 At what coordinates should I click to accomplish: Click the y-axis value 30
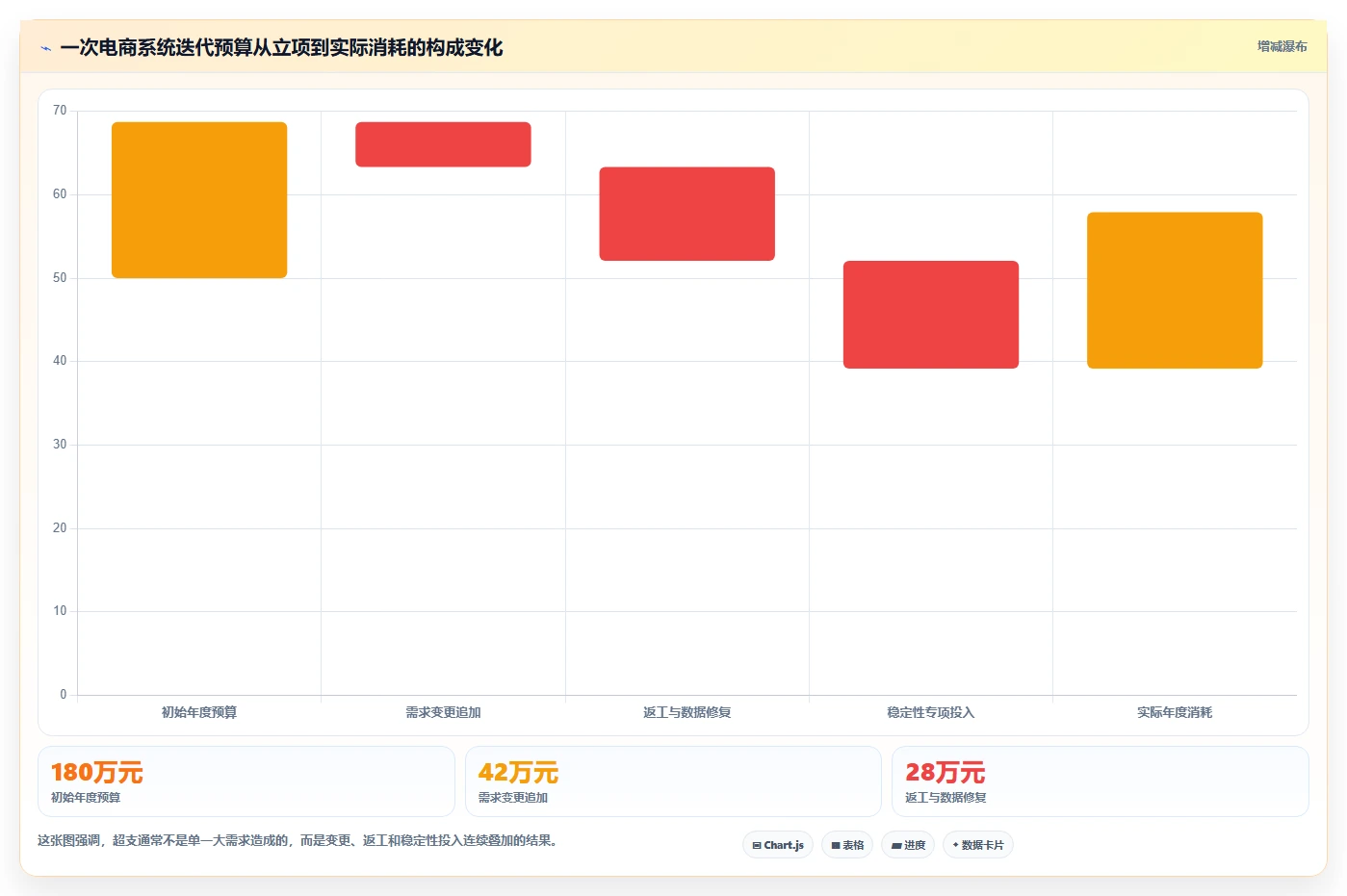60,445
